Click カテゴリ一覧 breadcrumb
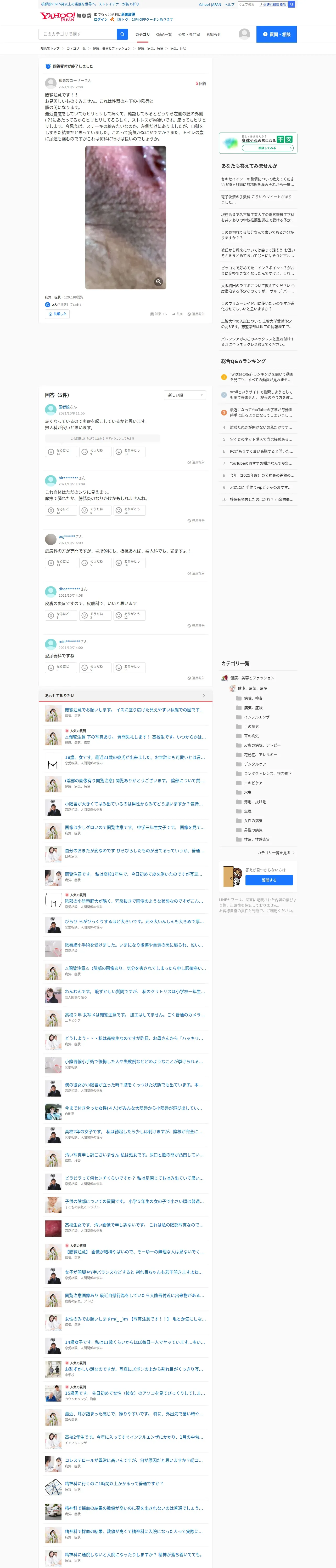The height and width of the screenshot is (1568, 336). pos(76,48)
